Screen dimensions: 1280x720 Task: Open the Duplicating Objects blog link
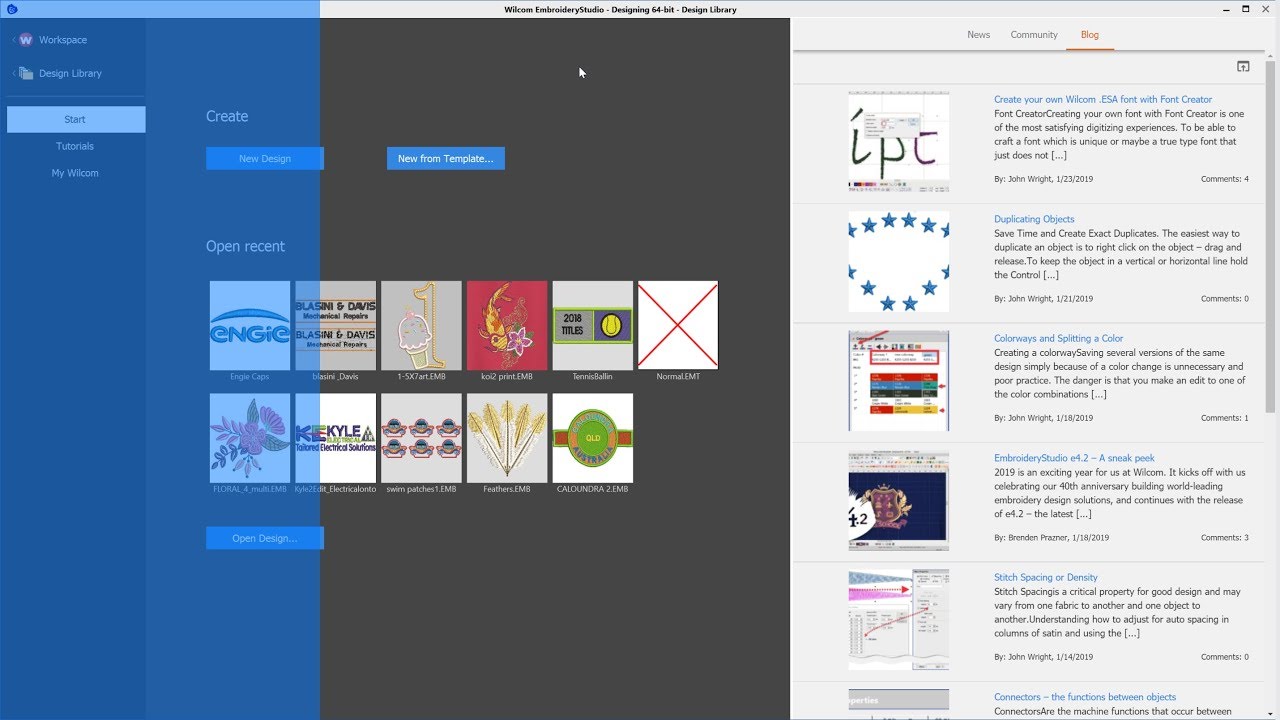coord(1034,219)
